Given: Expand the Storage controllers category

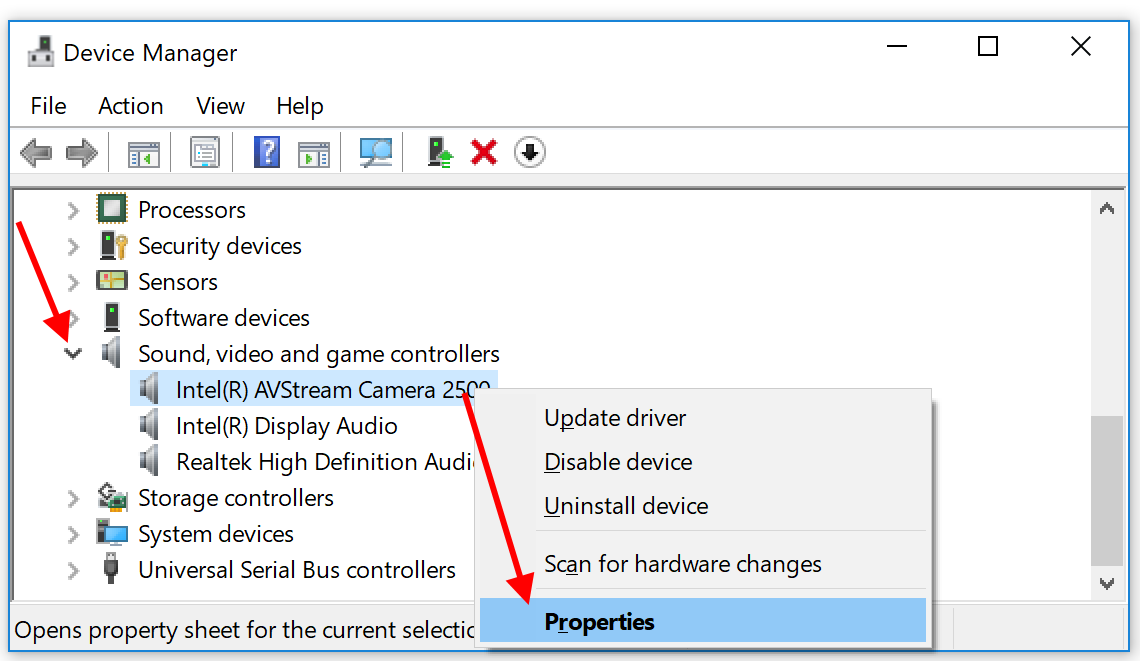Looking at the screenshot, I should tap(72, 497).
